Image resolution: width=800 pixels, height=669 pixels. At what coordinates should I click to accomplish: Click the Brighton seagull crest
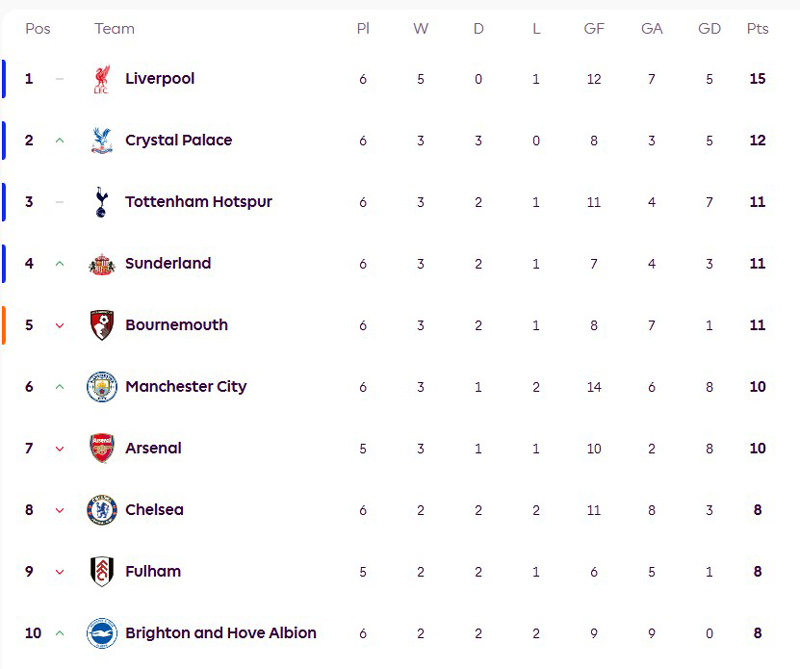point(101,633)
